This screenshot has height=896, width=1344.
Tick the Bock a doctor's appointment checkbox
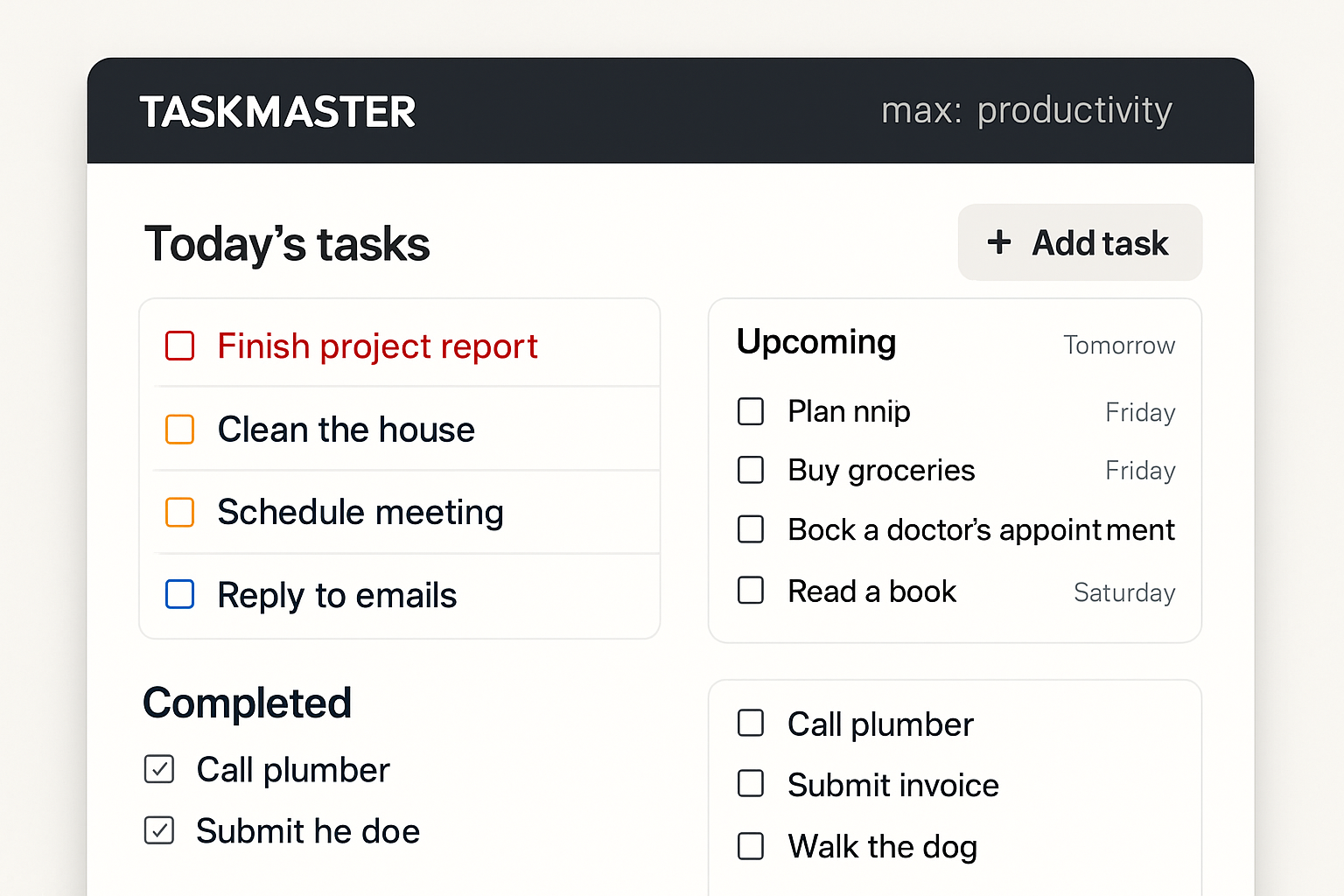click(751, 529)
